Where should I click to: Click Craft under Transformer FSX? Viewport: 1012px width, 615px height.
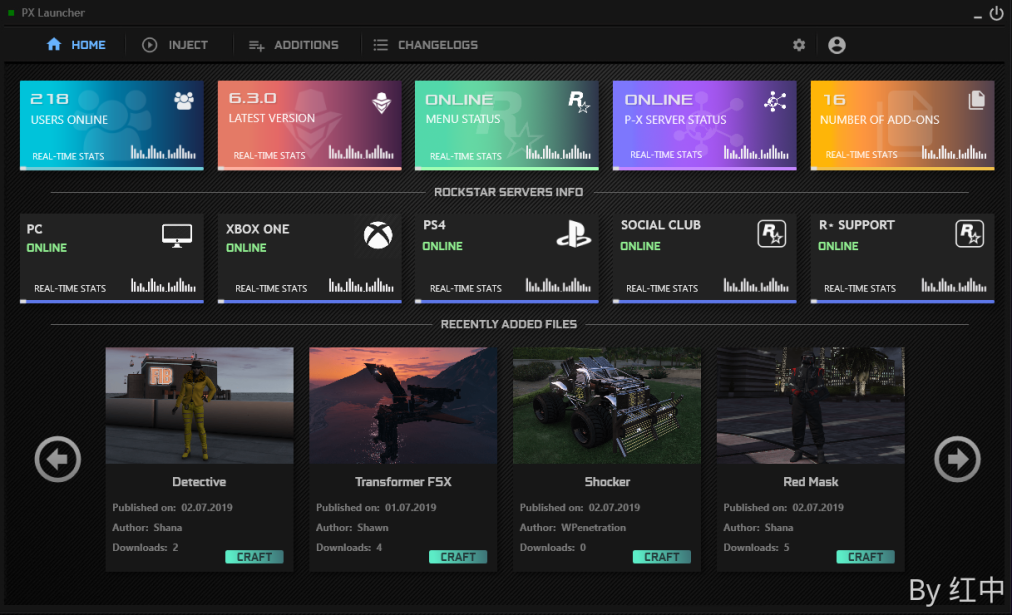pyautogui.click(x=458, y=557)
